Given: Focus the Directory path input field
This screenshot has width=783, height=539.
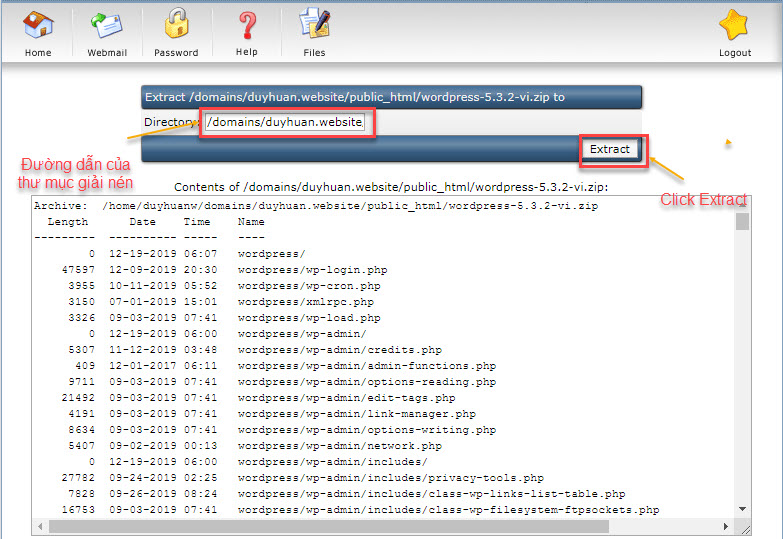Looking at the screenshot, I should pyautogui.click(x=287, y=122).
